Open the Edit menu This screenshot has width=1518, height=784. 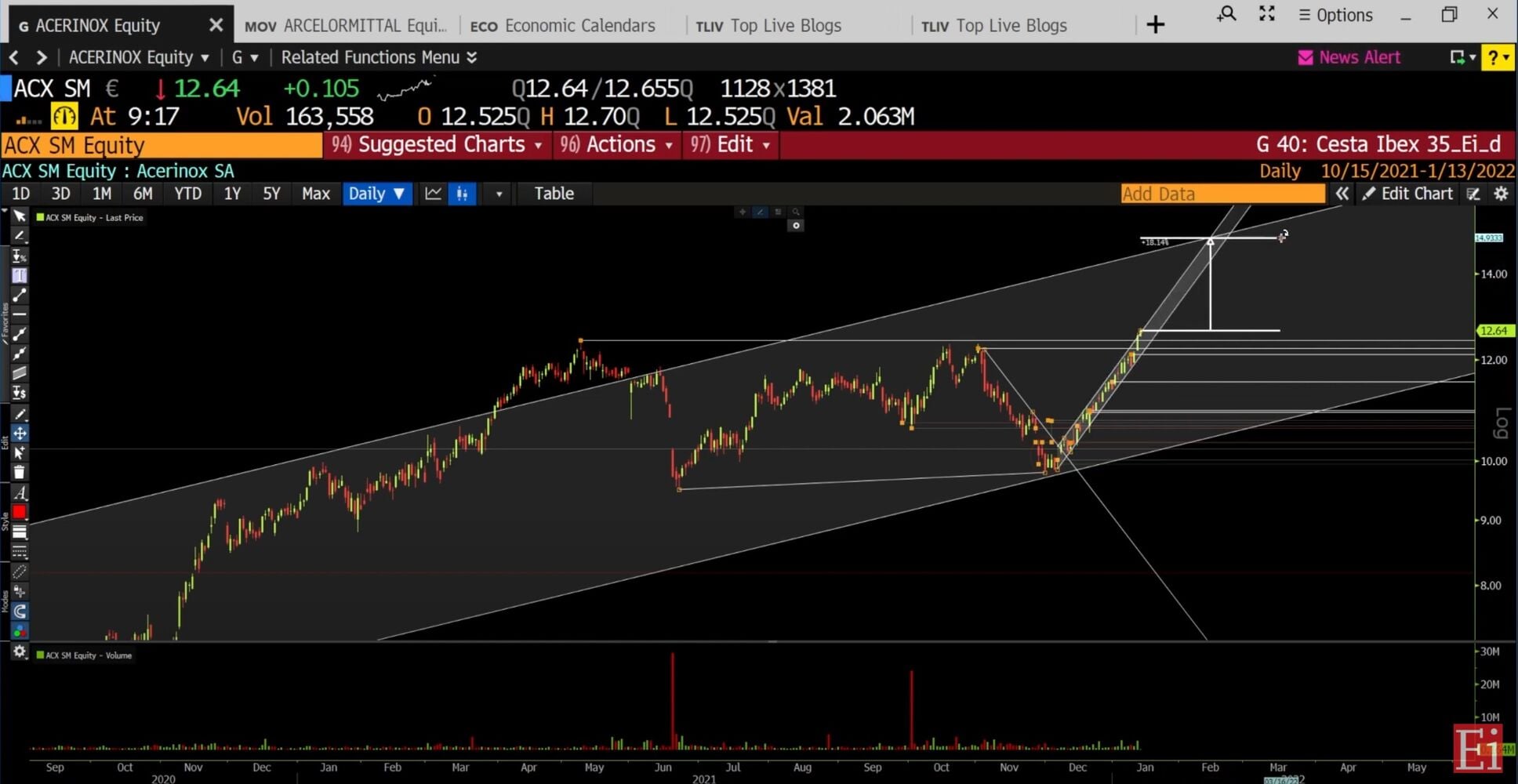[731, 145]
